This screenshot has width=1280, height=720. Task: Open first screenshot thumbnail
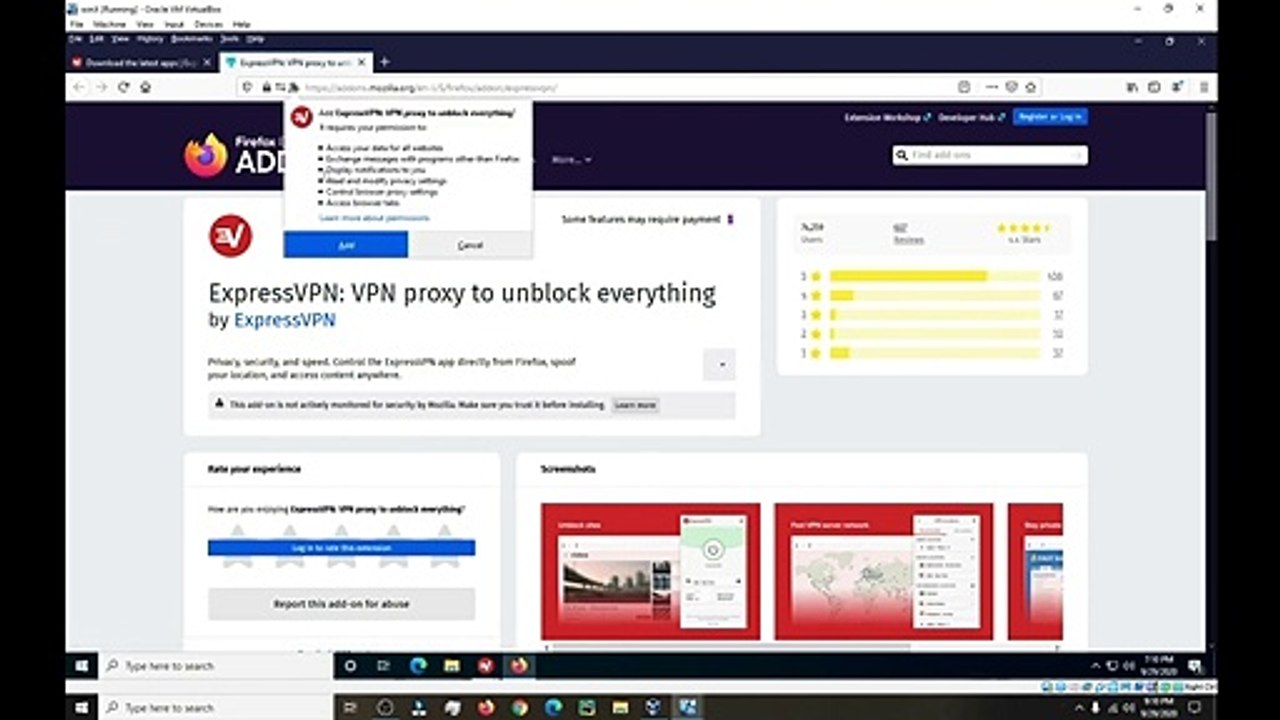[650, 571]
